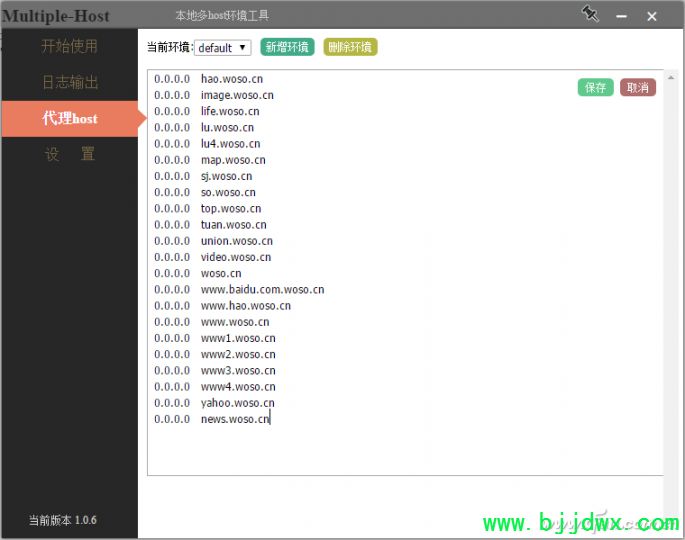
Task: Switch to the 开始使用 tab
Action: click(x=69, y=46)
